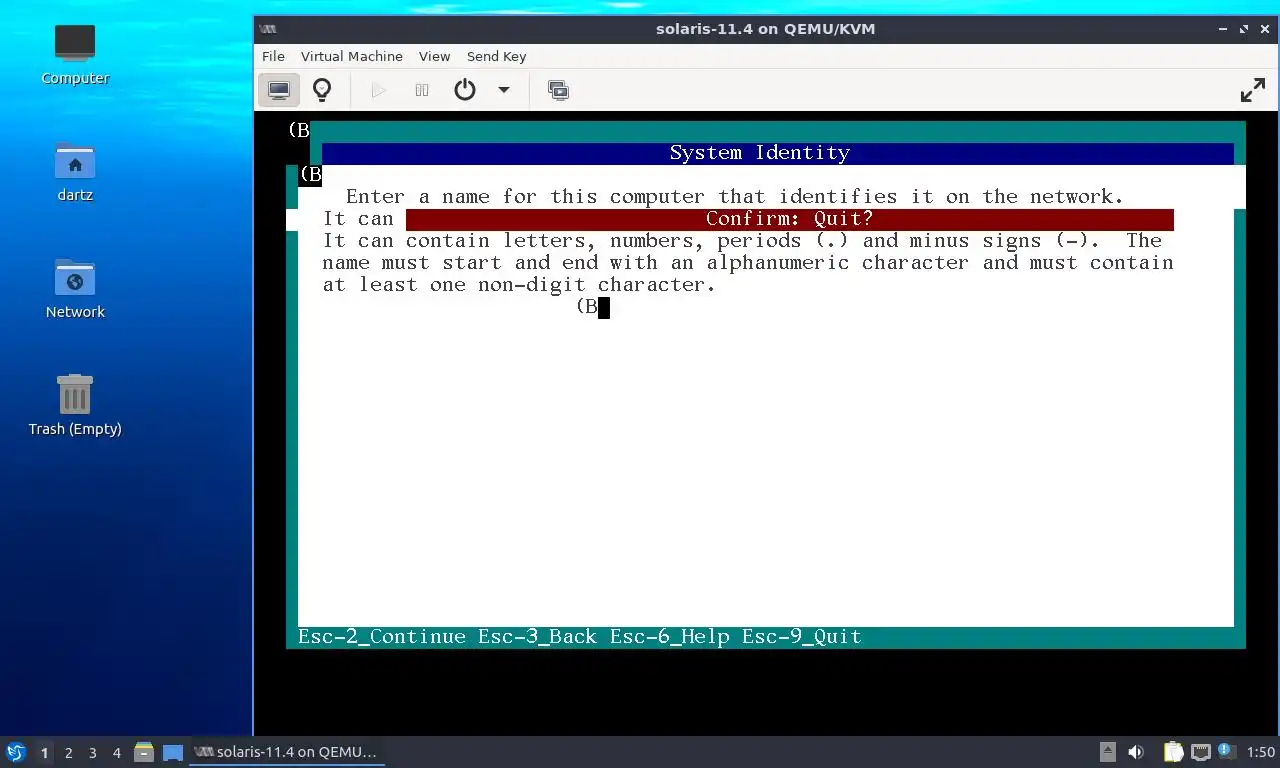Click Esc-9_Quit in the installer footer
Screen dimensions: 1280x768
[x=801, y=637]
